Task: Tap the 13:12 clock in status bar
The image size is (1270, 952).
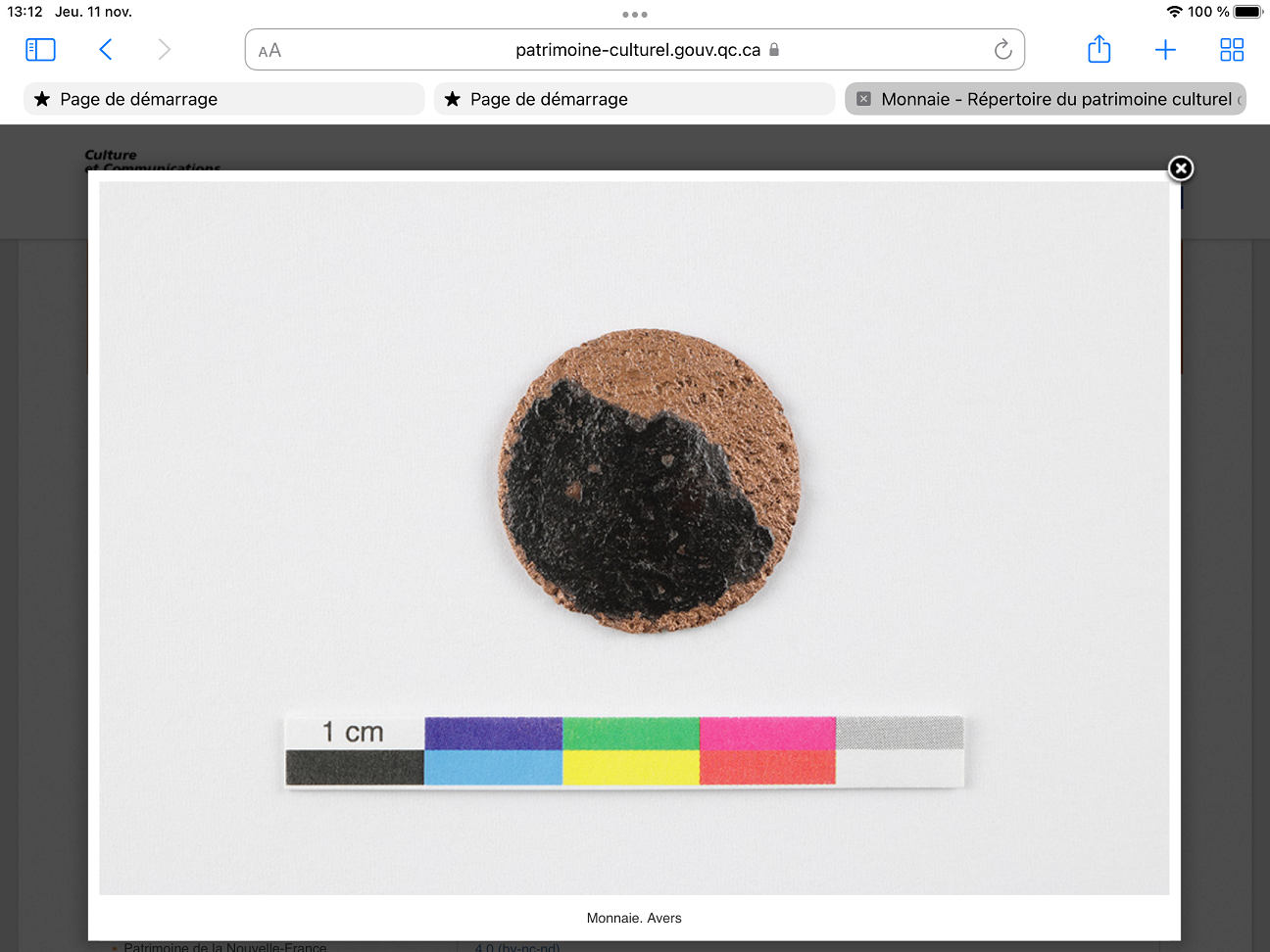Action: click(25, 12)
